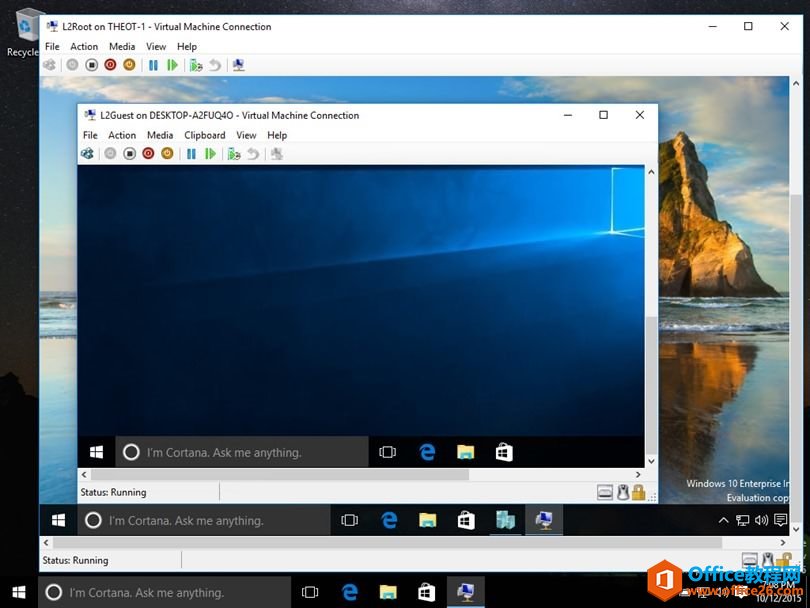
Task: Open File Explorer inside L2Guest desktop
Action: click(465, 453)
